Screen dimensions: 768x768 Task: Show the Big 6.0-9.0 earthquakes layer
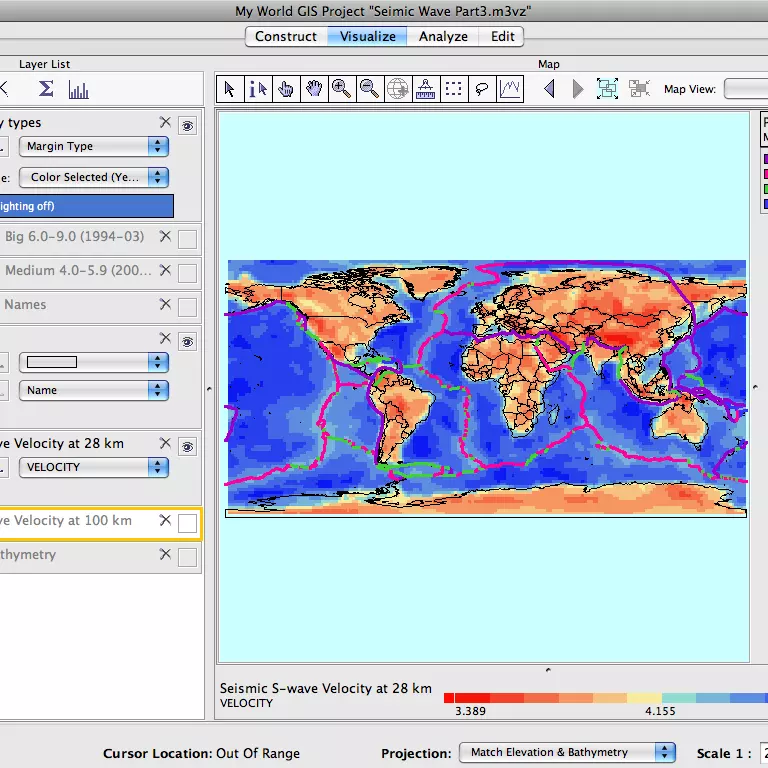point(187,239)
